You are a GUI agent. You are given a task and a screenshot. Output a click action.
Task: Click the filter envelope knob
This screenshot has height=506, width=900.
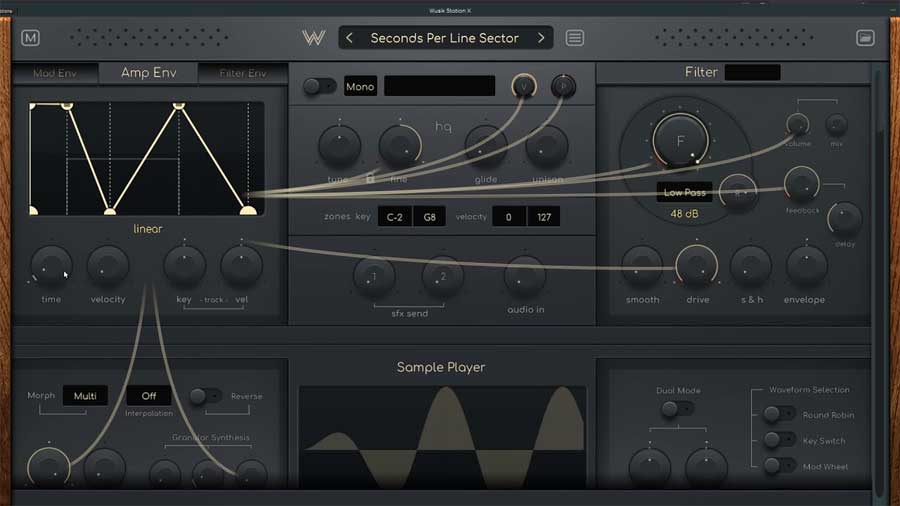pyautogui.click(x=806, y=266)
